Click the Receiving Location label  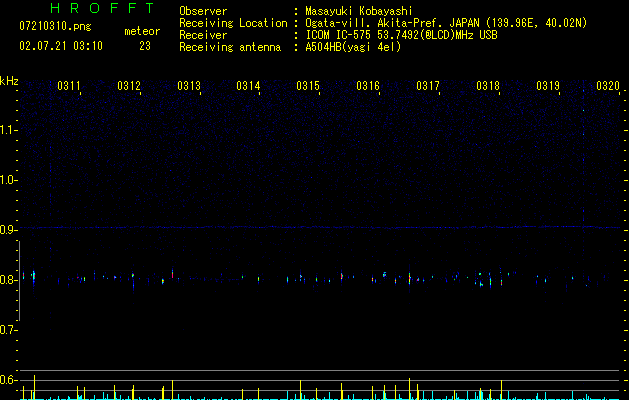(x=233, y=23)
